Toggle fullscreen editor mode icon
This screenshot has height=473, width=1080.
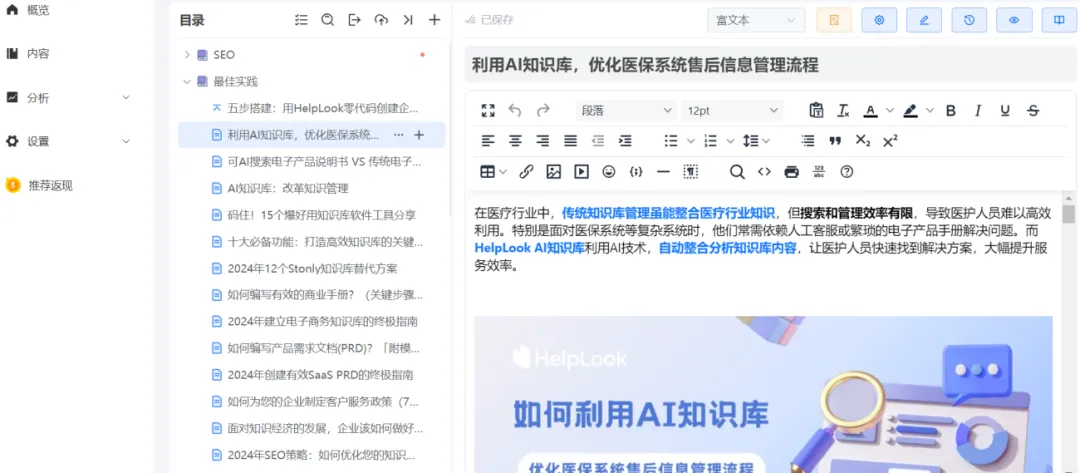(488, 110)
